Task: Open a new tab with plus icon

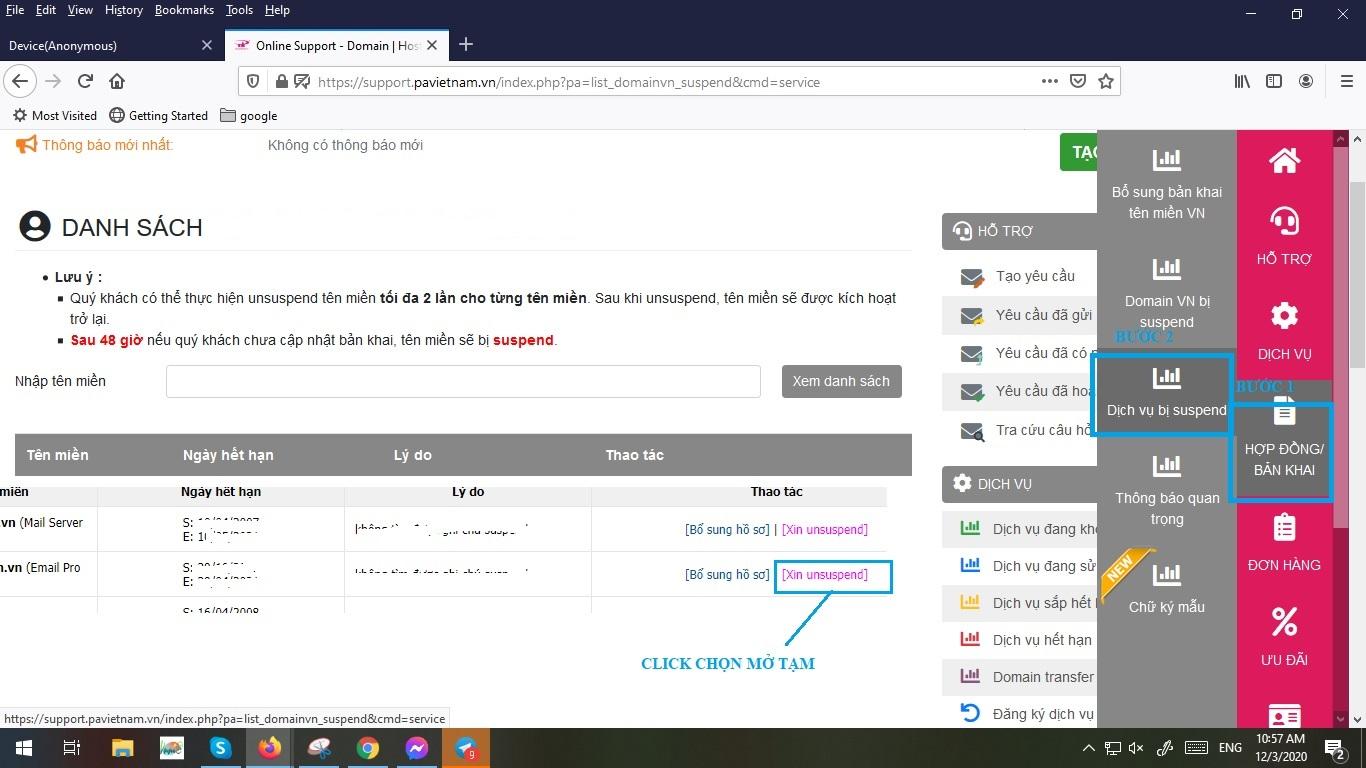Action: point(465,44)
